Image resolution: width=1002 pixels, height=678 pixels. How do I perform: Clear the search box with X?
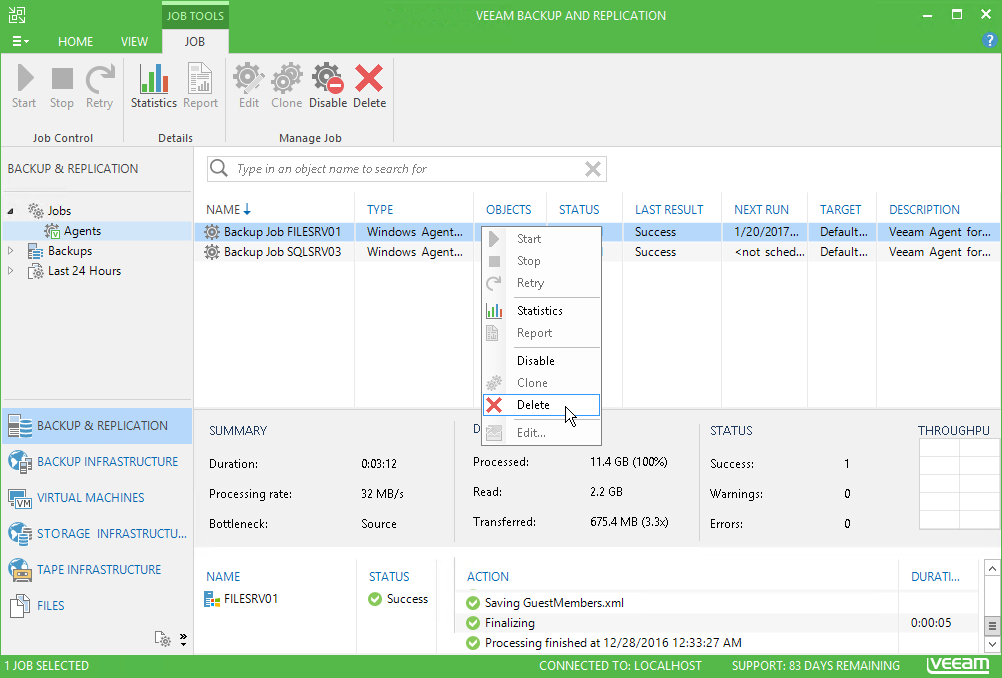pos(593,169)
